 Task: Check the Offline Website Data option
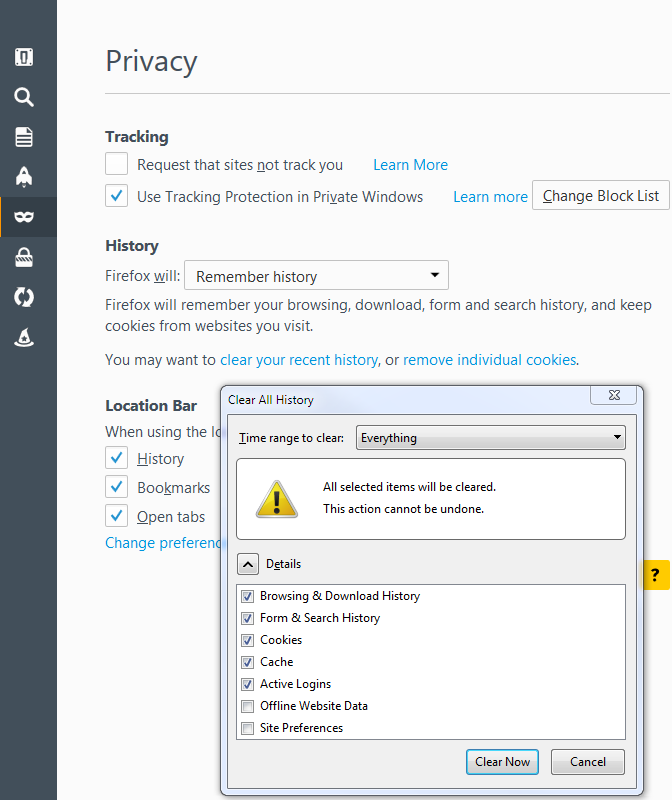tap(247, 706)
